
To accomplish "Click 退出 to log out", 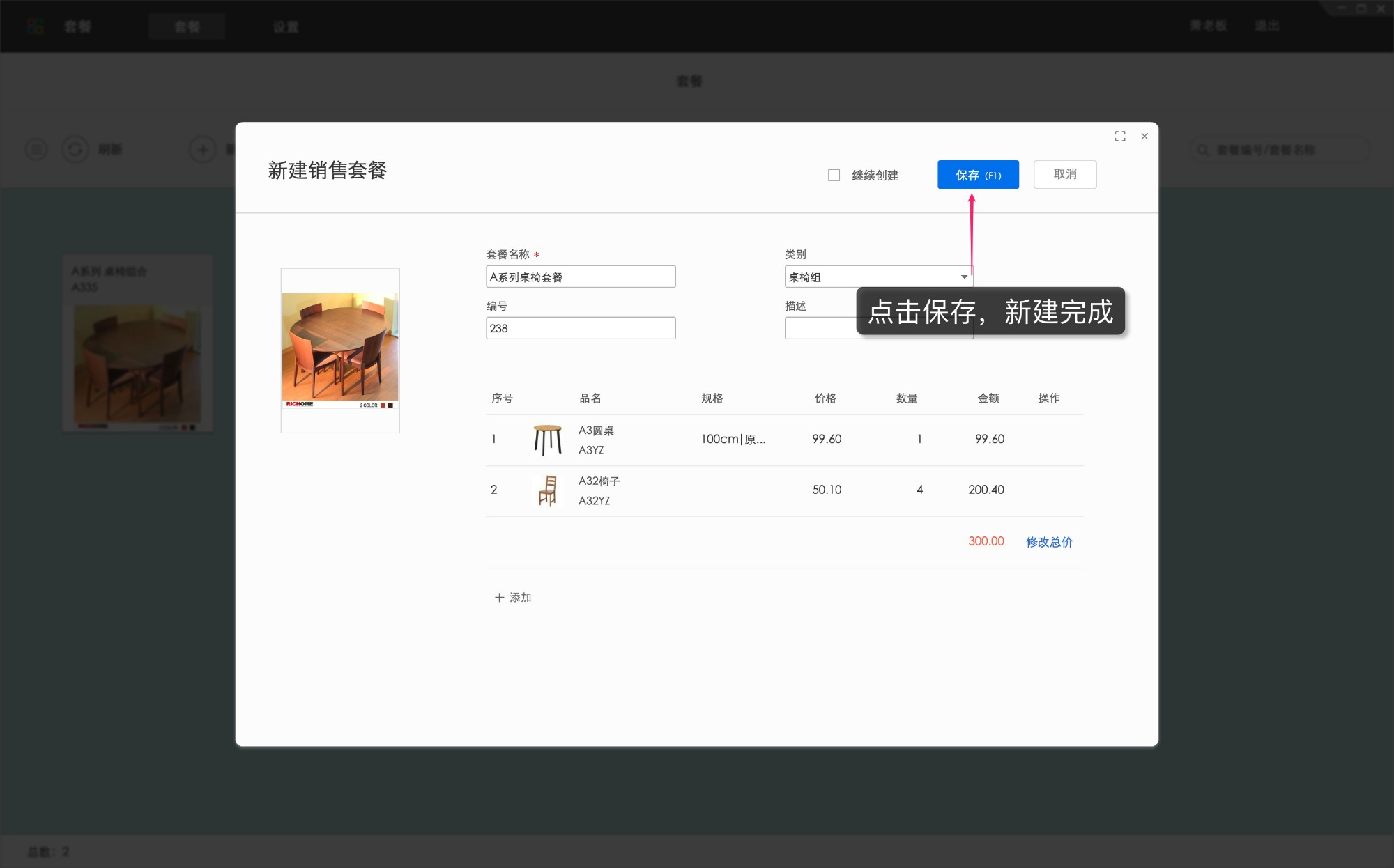I will click(1268, 25).
